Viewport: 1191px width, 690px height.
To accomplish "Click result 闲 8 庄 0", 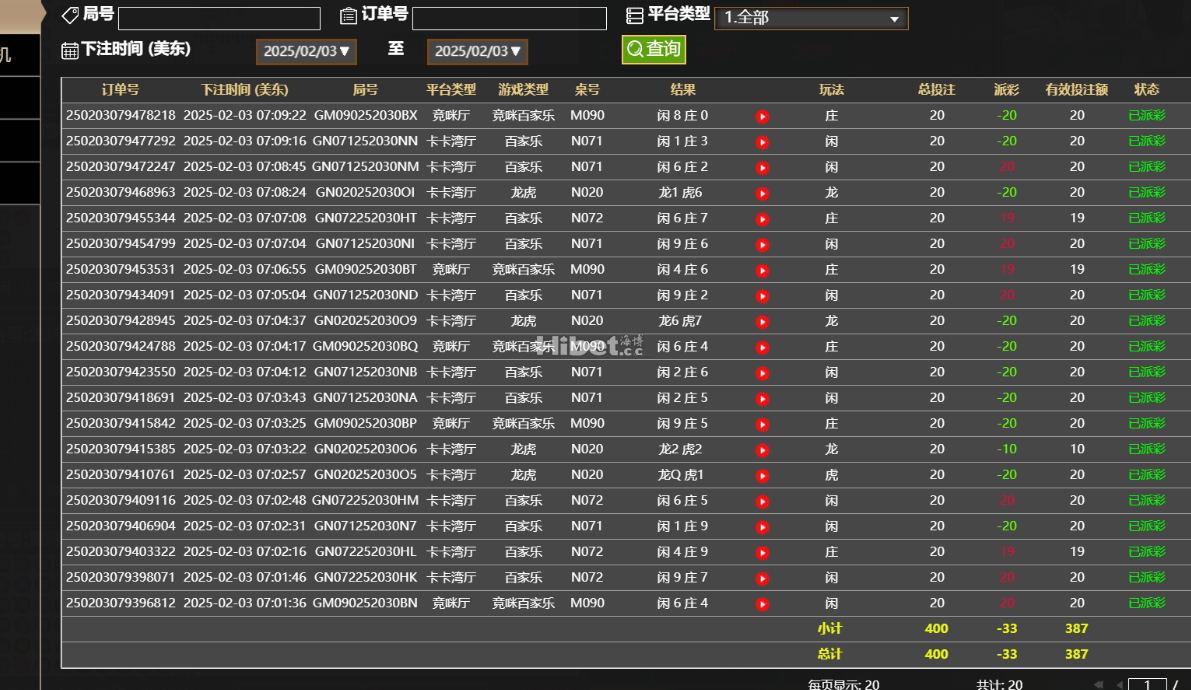I will [x=682, y=116].
